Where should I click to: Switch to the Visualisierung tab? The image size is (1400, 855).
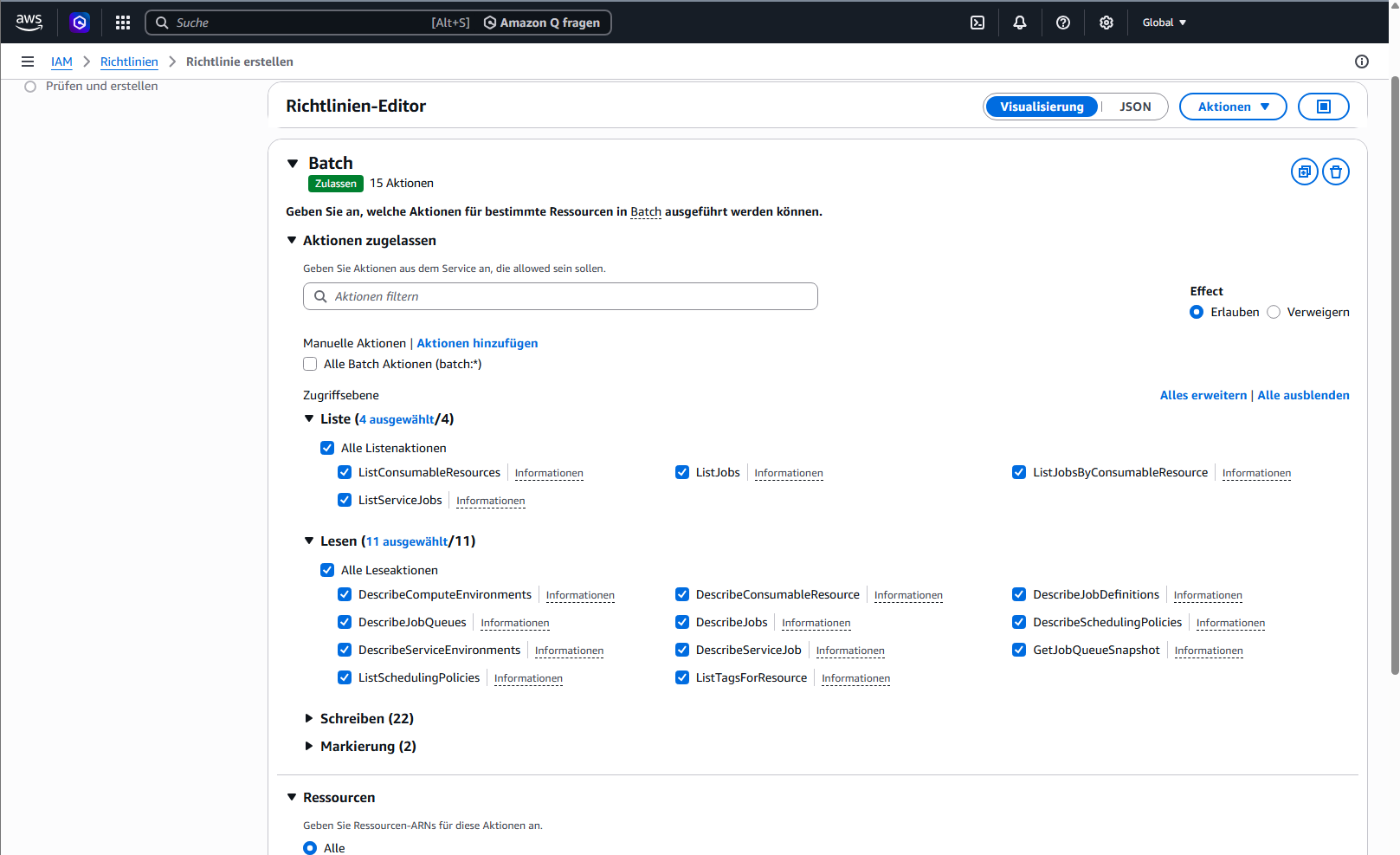point(1042,107)
